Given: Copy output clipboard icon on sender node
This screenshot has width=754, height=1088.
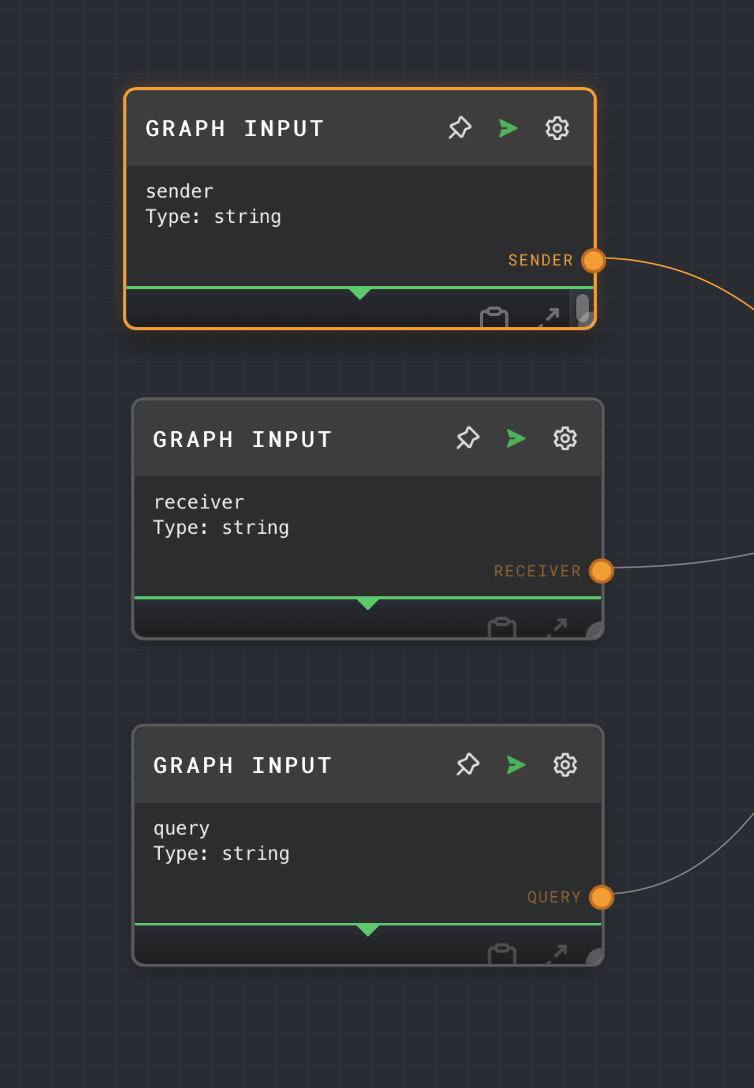Looking at the screenshot, I should pyautogui.click(x=494, y=317).
